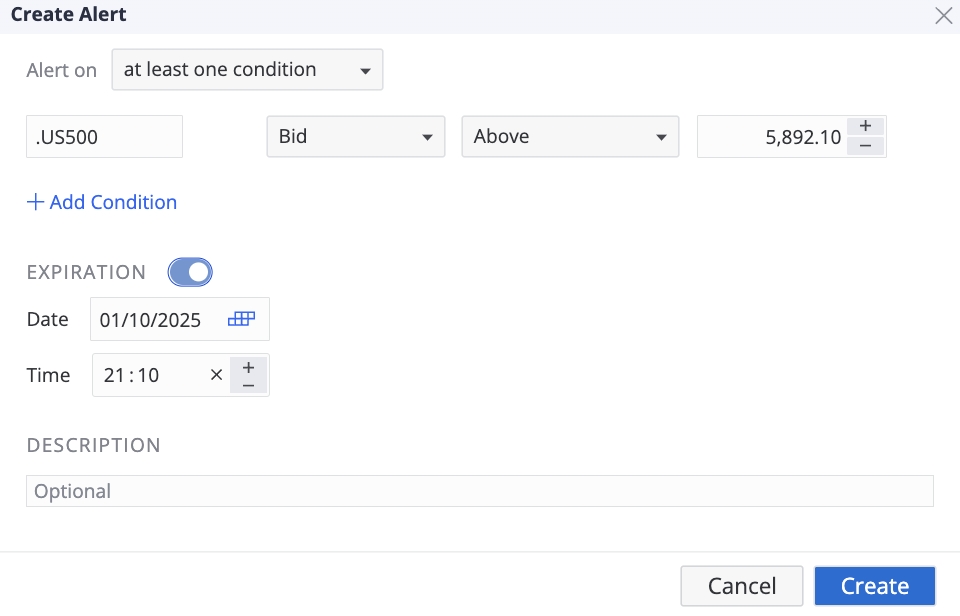Image resolution: width=960 pixels, height=616 pixels.
Task: Focus the optional Description field
Action: click(x=479, y=491)
